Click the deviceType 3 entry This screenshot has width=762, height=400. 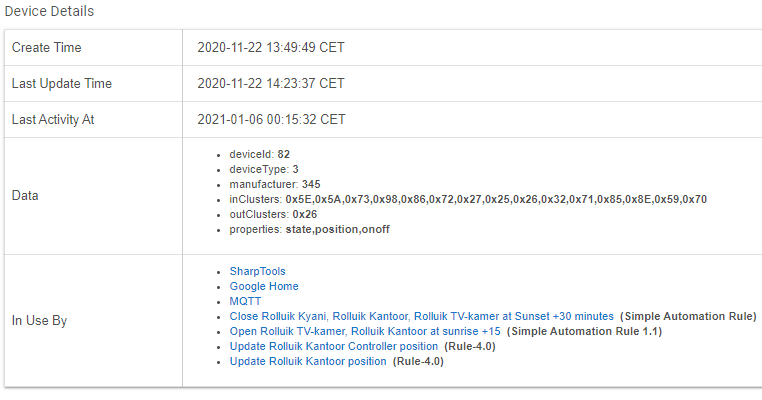[264, 170]
